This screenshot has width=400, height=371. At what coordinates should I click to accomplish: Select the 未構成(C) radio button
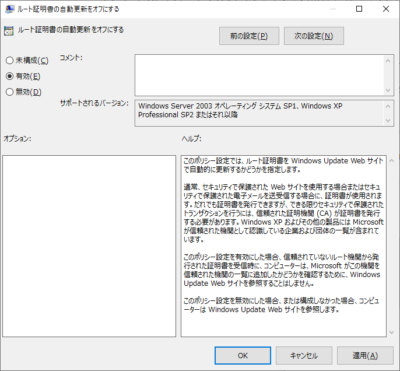27,60
